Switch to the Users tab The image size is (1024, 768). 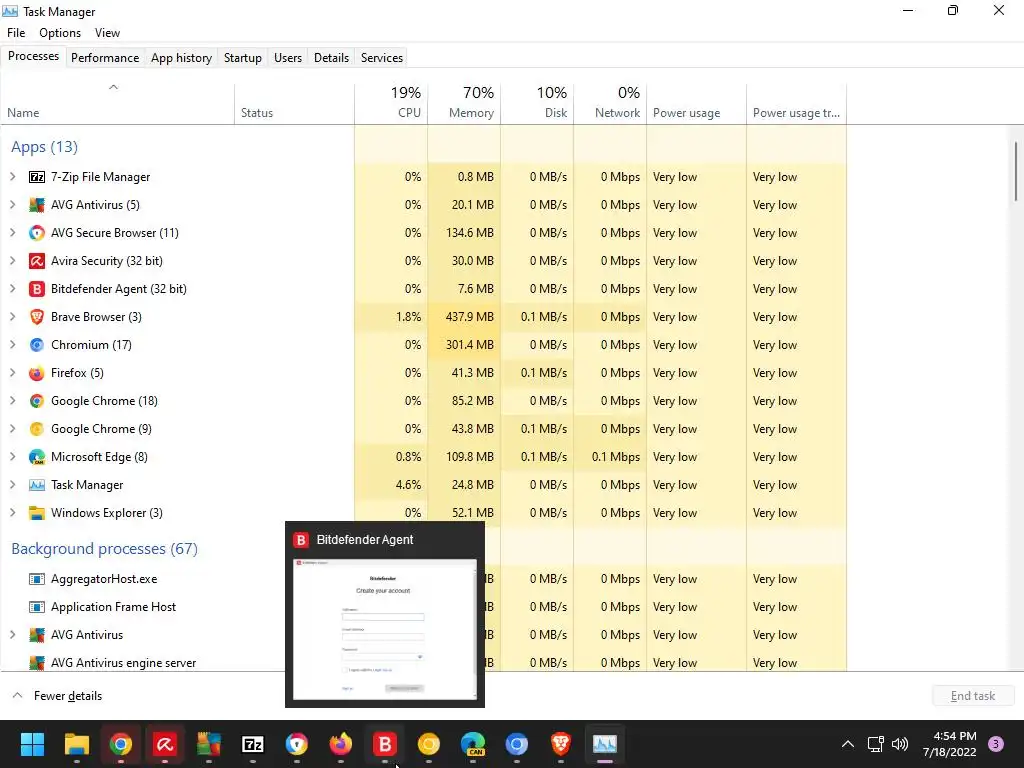coord(288,57)
